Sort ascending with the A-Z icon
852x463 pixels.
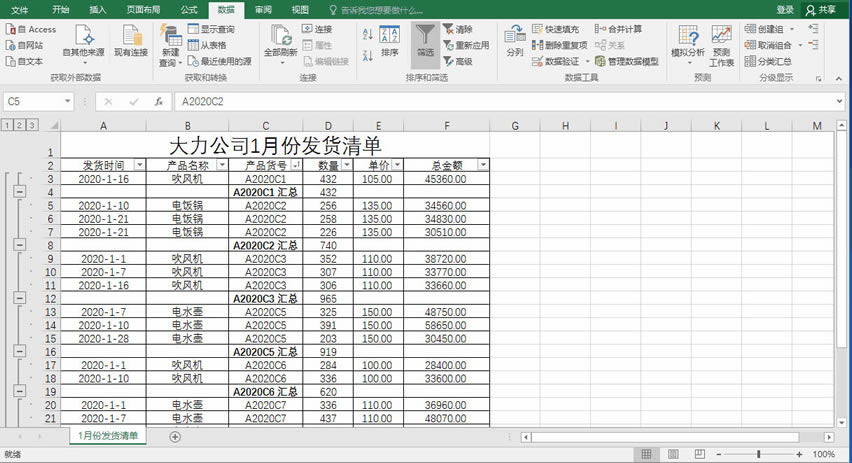(x=368, y=35)
